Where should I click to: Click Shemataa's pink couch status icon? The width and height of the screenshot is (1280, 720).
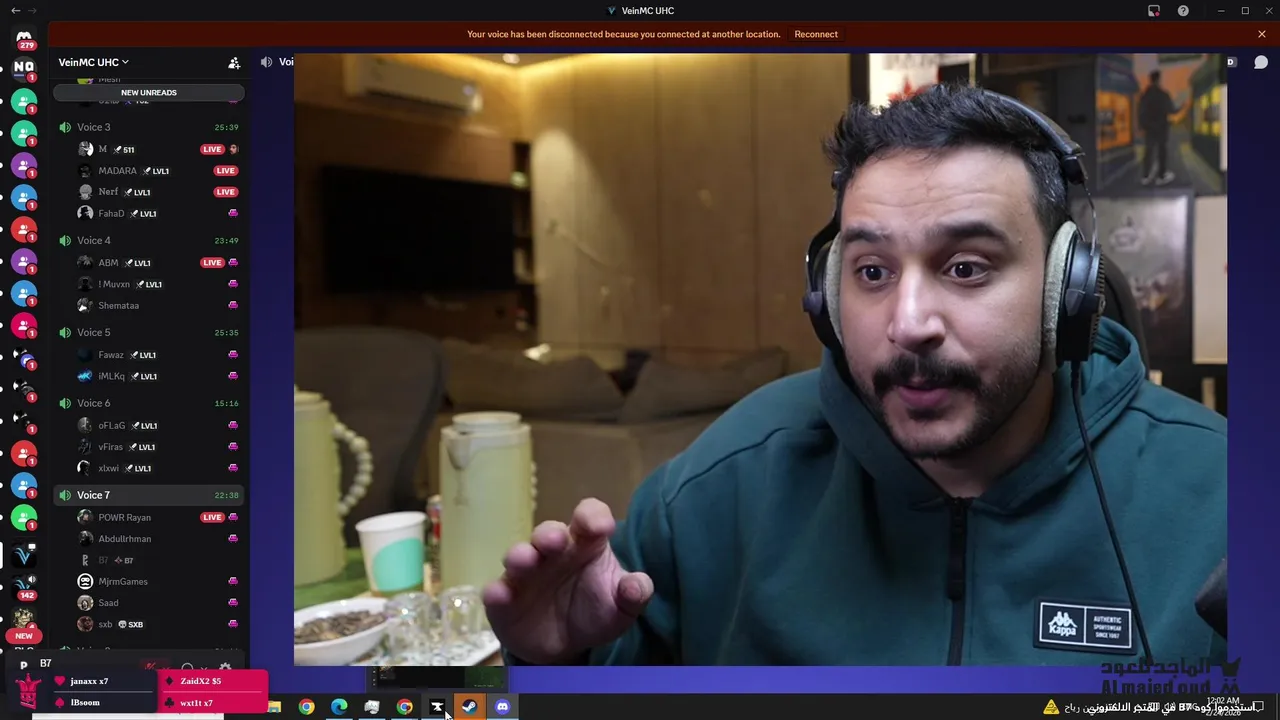[x=233, y=305]
